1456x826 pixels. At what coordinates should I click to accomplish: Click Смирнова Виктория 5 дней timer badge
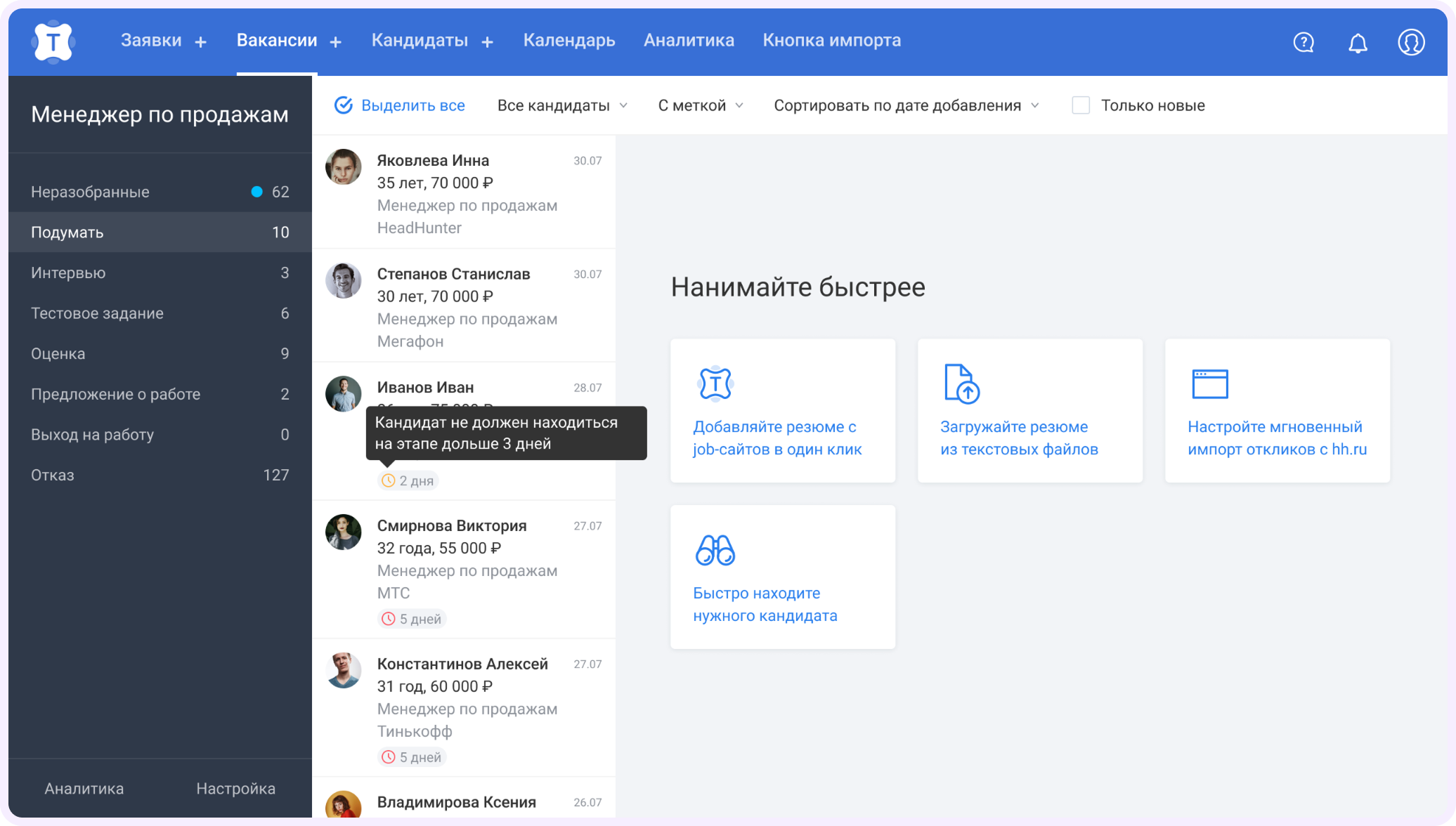pyautogui.click(x=412, y=619)
